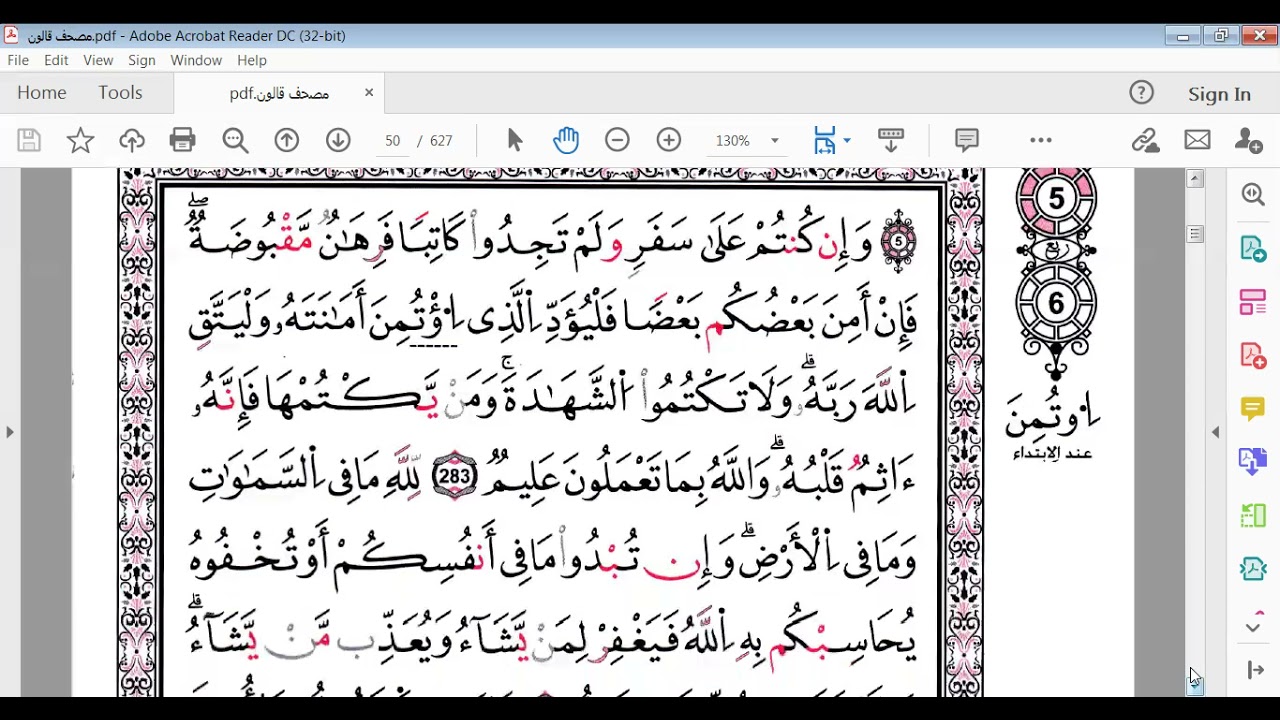Open the search tool in right pane
This screenshot has width=1280, height=720.
[x=1253, y=194]
